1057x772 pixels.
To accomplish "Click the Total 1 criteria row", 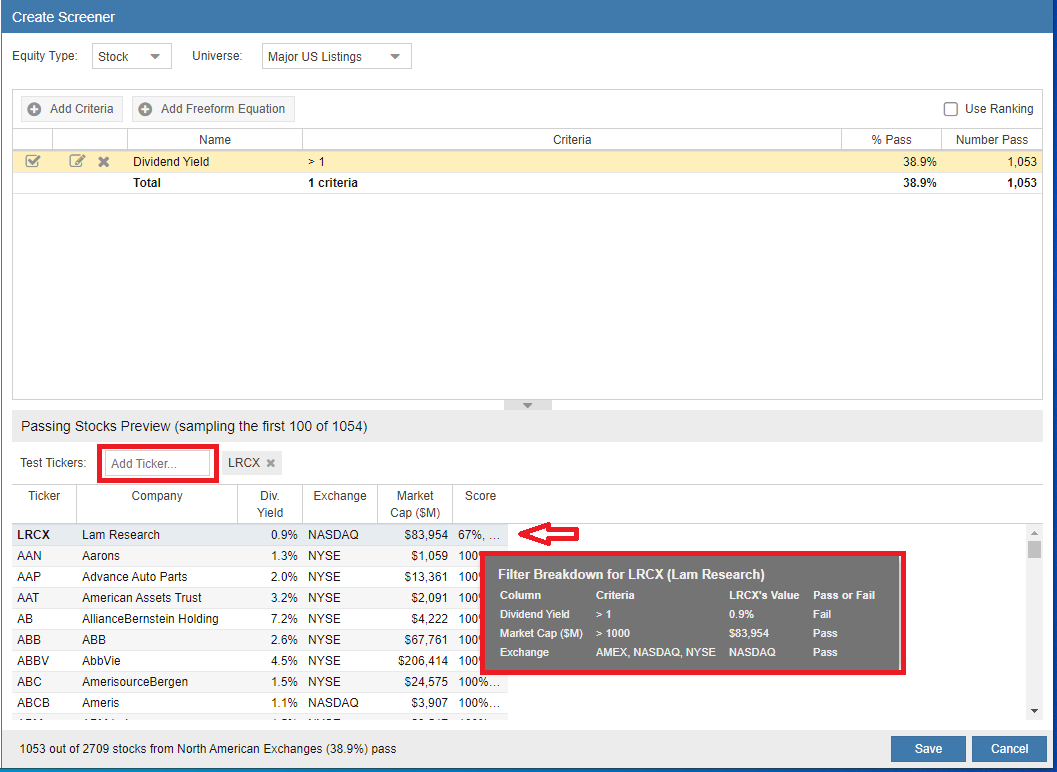I will point(528,183).
